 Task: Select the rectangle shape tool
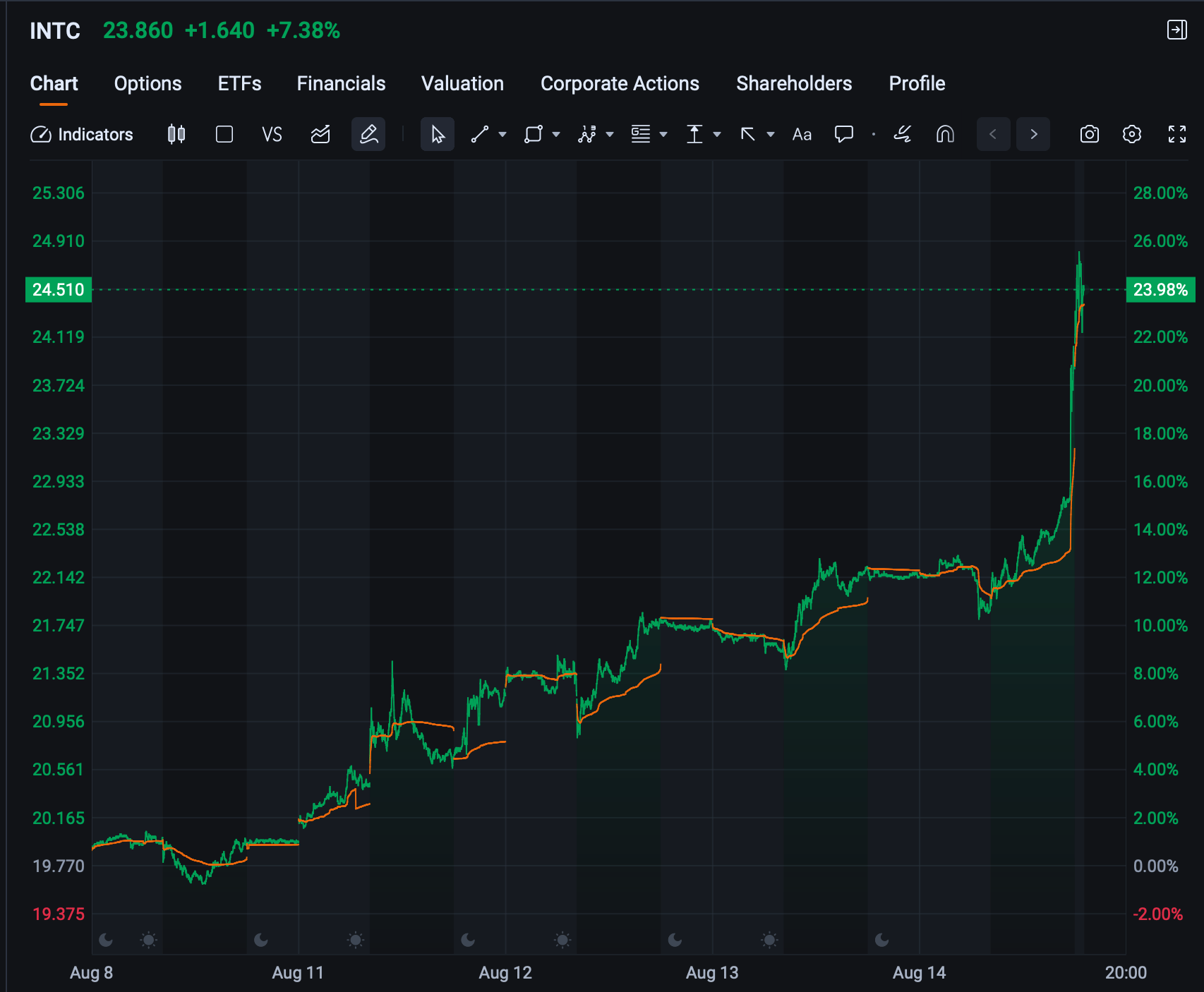tap(534, 134)
